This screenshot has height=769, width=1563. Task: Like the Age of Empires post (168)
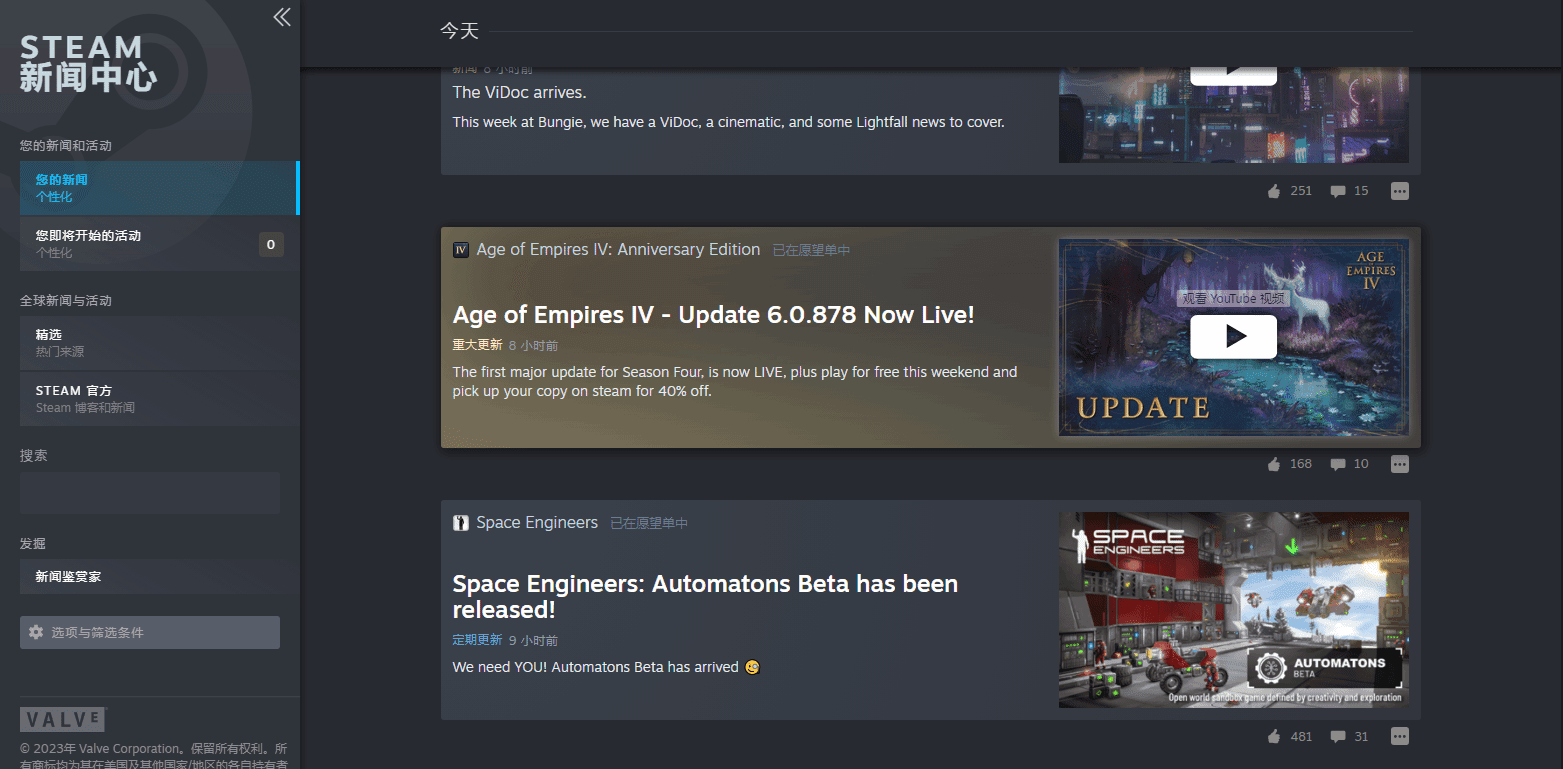1289,464
